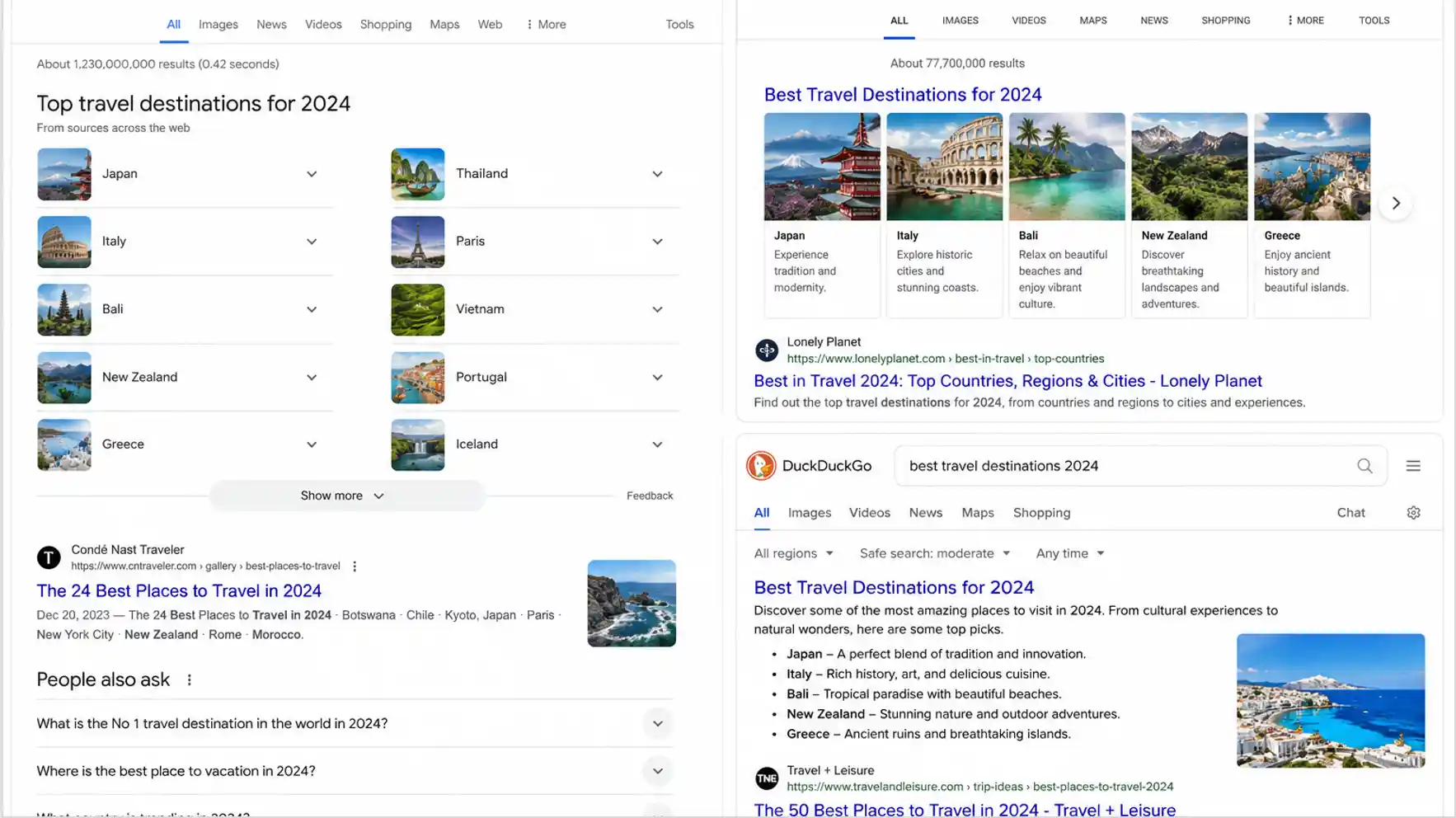Viewport: 1456px width, 818px height.
Task: Select DuckDuckGo News tab
Action: coord(926,513)
